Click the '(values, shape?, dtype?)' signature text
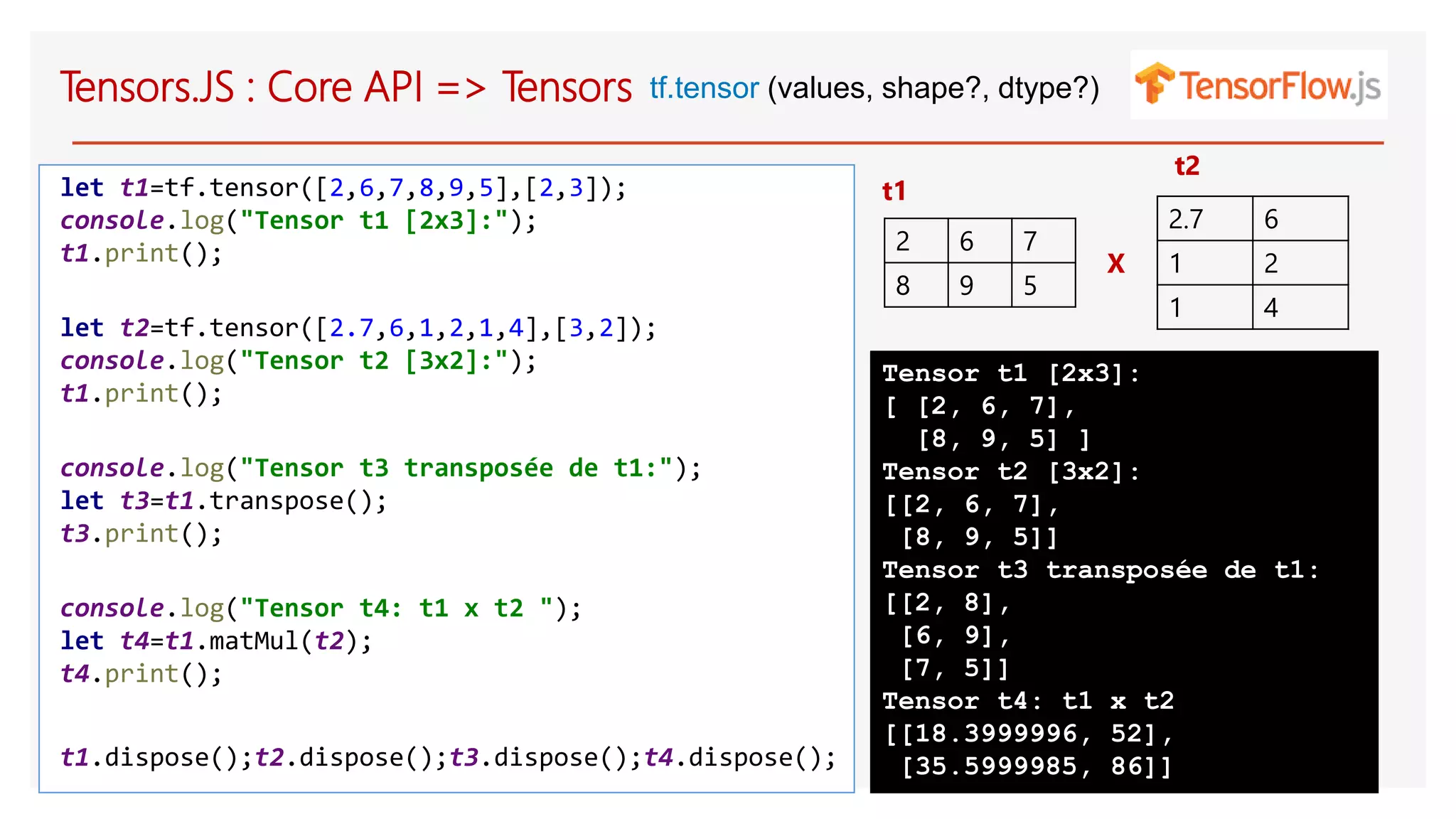 click(x=933, y=89)
